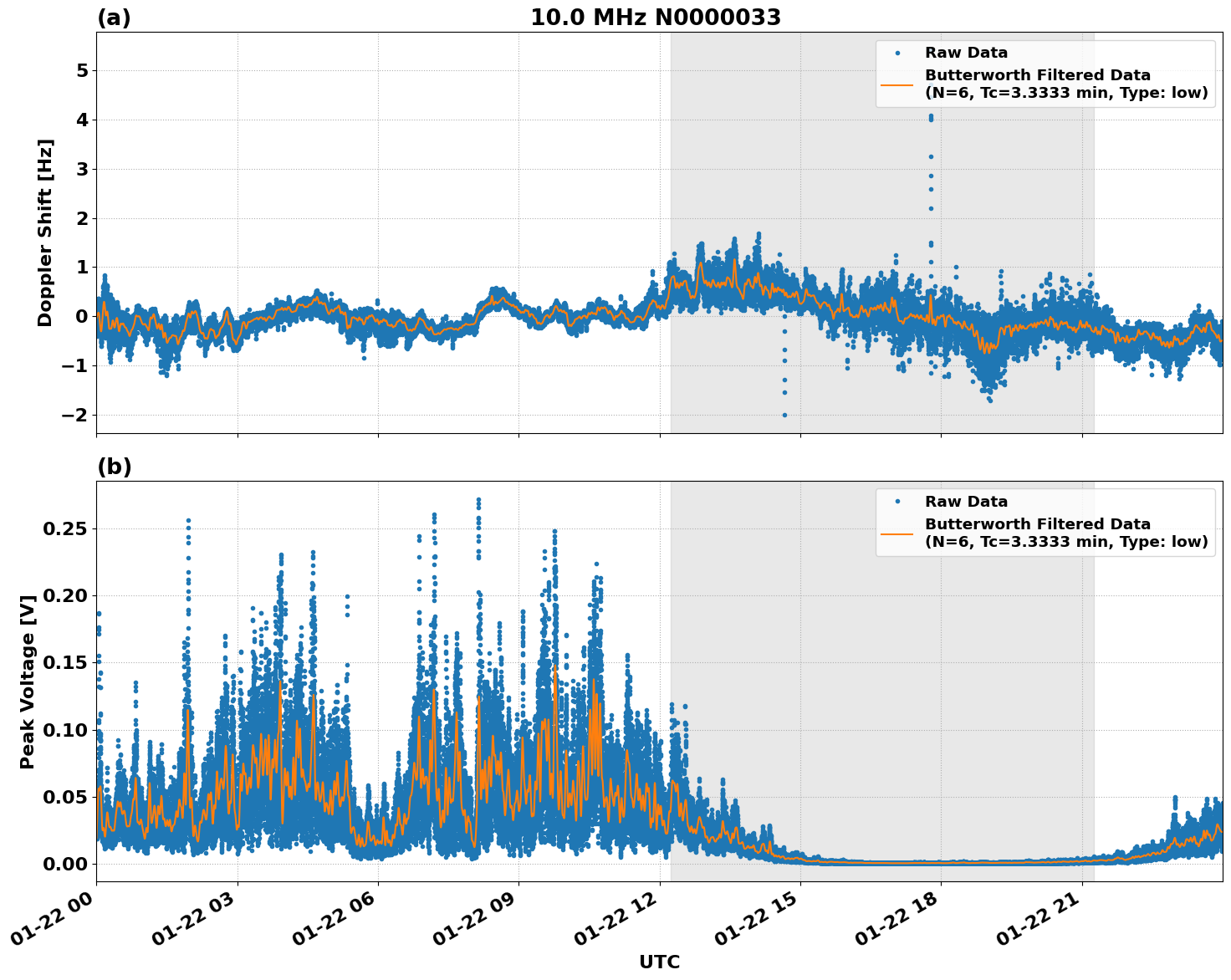This screenshot has width=1231, height=980.
Task: Click the outlier spike near 4 Hz in panel (a)
Action: pos(931,119)
